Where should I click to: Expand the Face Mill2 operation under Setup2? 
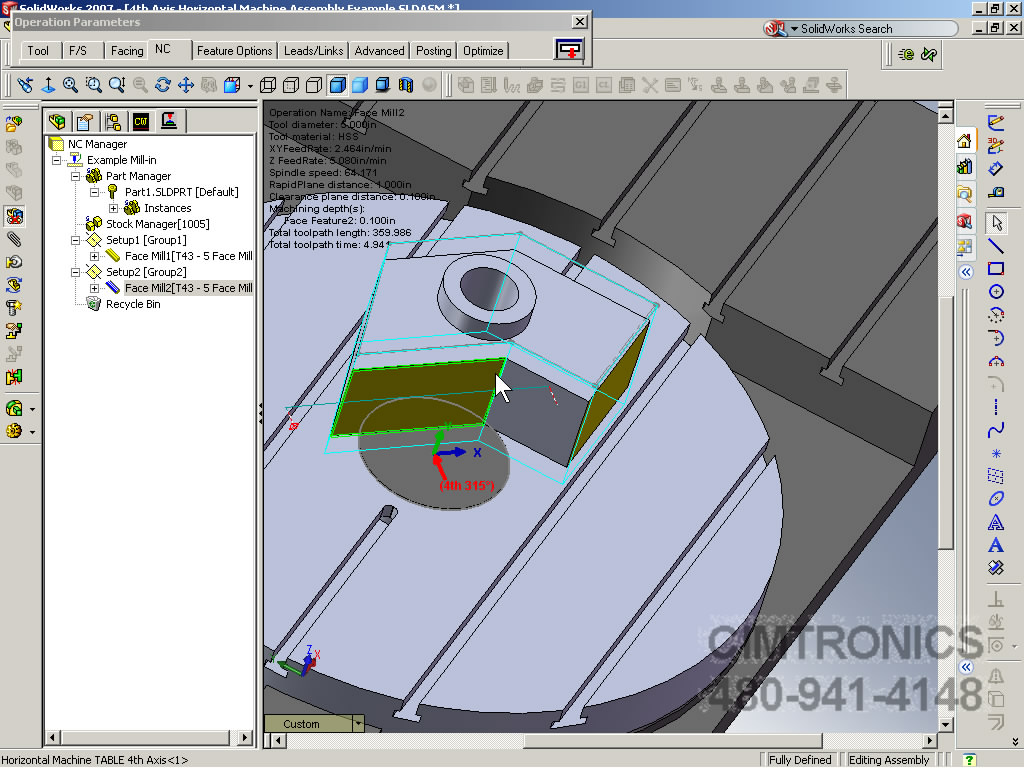95,288
